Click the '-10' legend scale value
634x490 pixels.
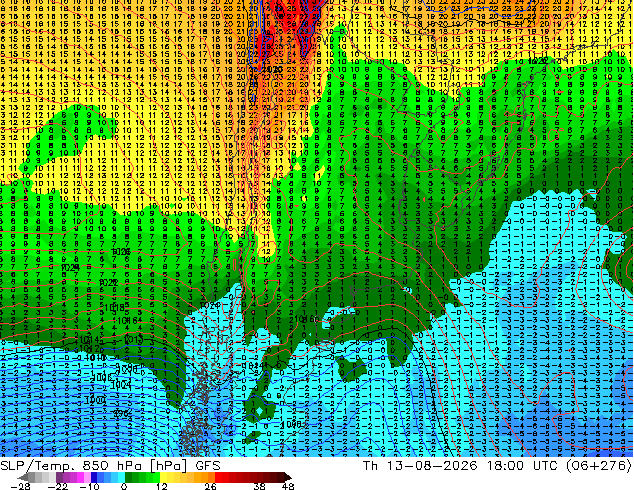(x=89, y=486)
